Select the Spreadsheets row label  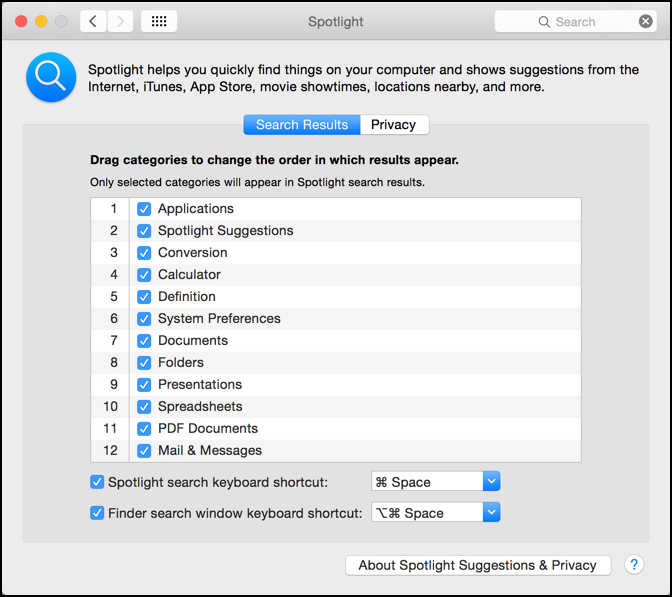200,406
